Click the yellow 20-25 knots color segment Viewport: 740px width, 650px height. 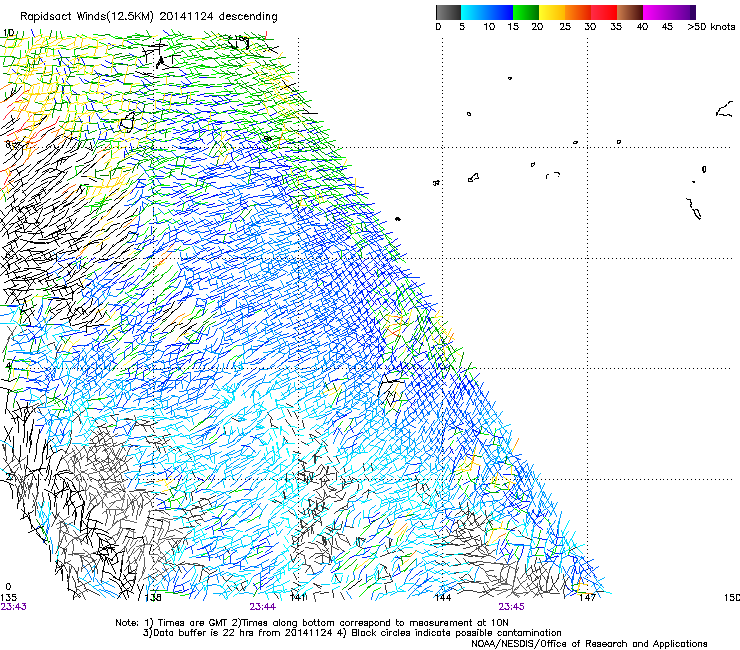[x=552, y=12]
